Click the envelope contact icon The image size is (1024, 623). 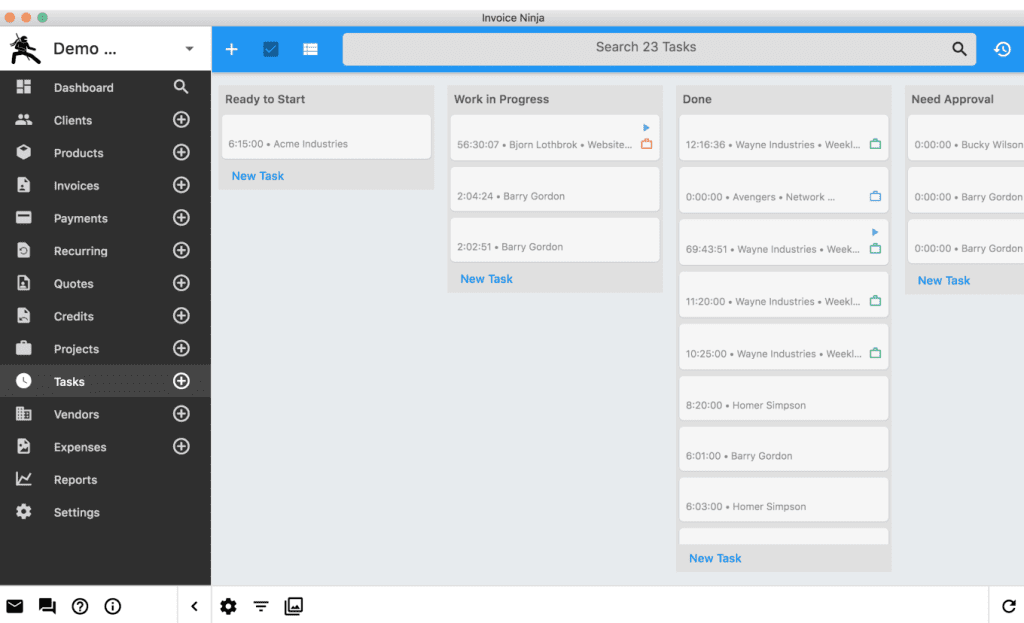pos(14,606)
